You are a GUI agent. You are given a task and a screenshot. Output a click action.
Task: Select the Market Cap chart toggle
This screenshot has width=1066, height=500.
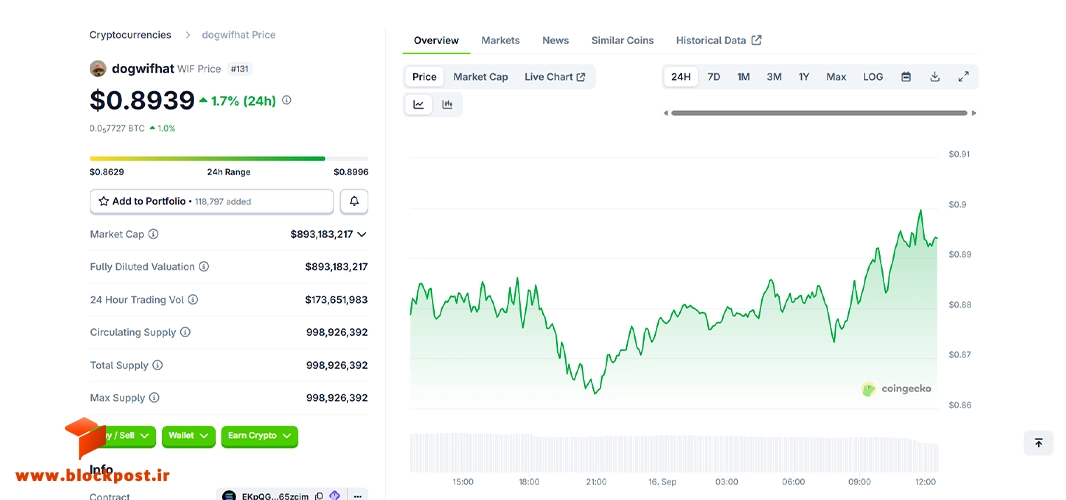481,77
